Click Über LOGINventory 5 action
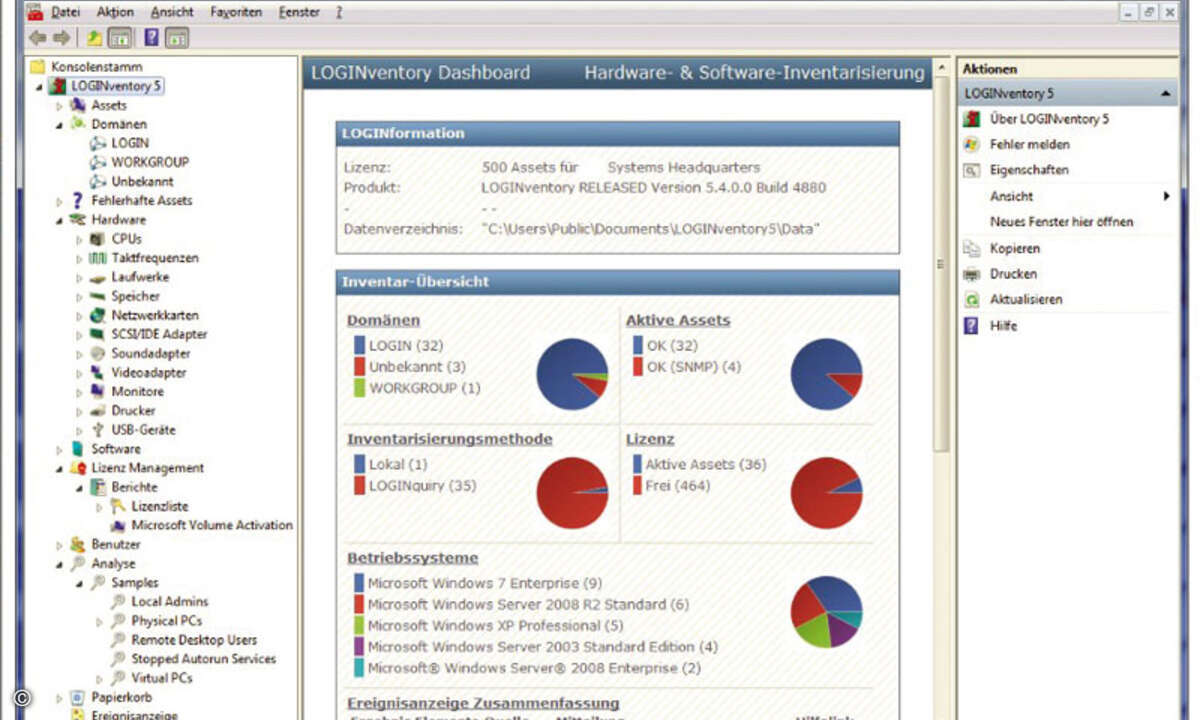Image resolution: width=1200 pixels, height=720 pixels. pos(1049,119)
